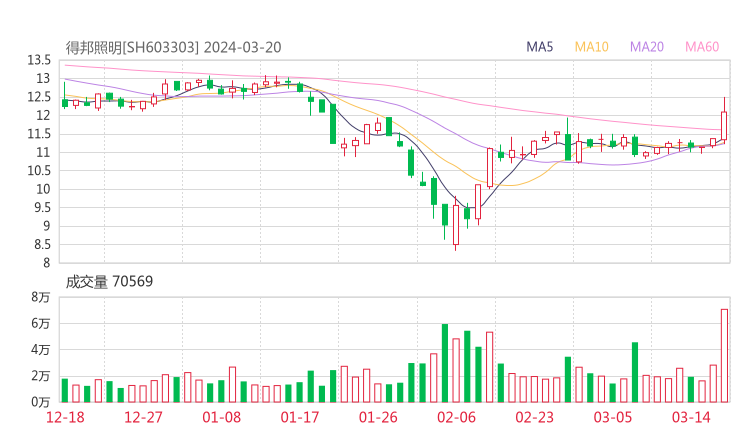Click the 2万 volume axis label
The height and width of the screenshot is (440, 740).
tap(41, 376)
